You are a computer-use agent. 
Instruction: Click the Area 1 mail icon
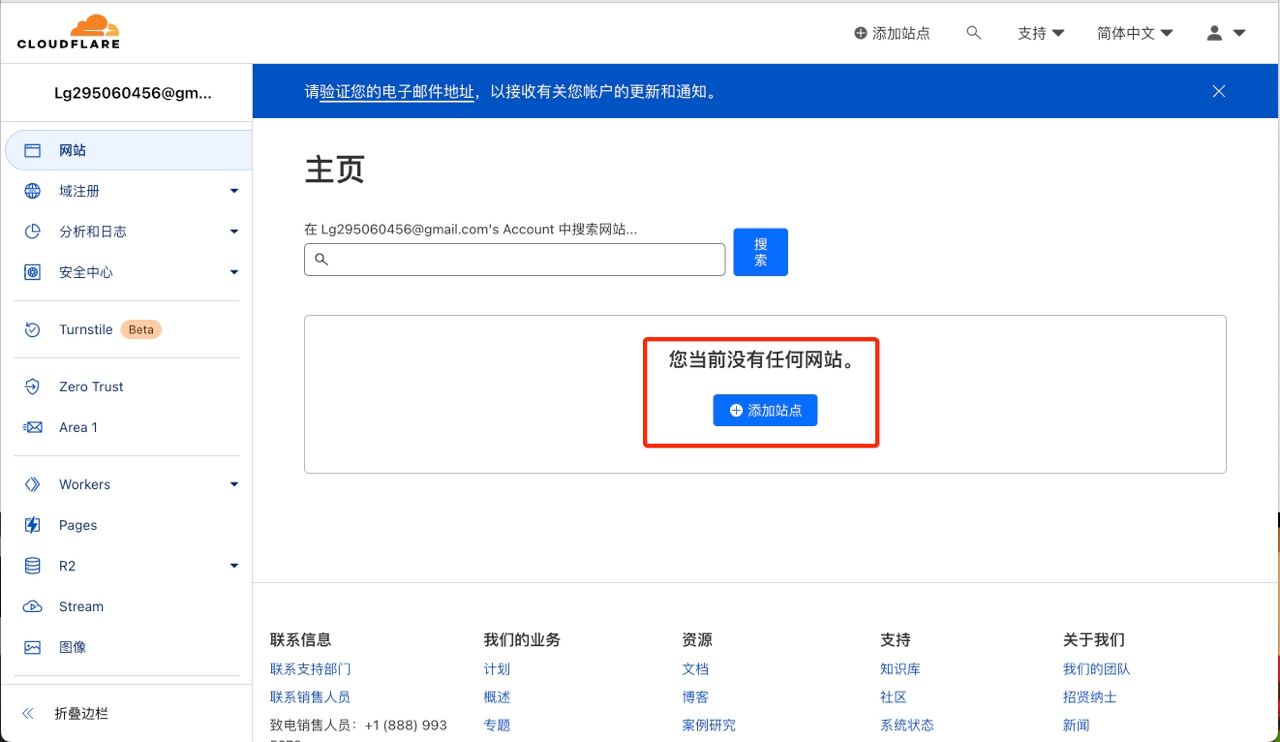tap(33, 427)
